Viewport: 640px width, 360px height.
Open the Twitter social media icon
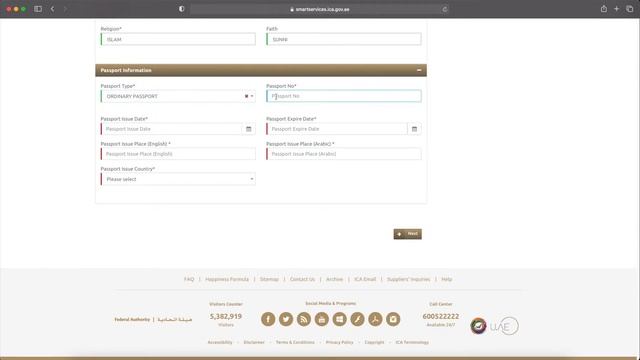coord(286,319)
